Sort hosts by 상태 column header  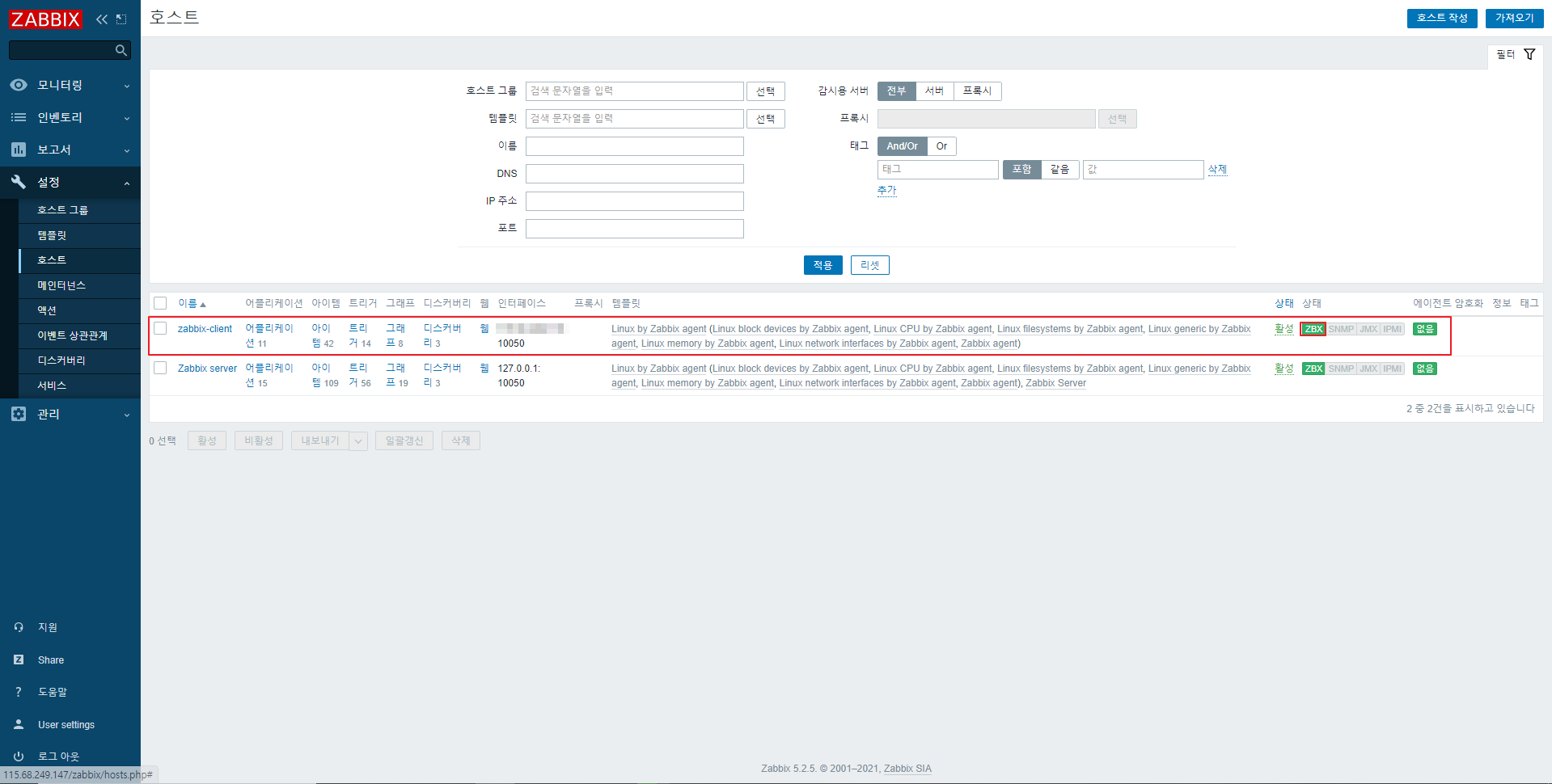pos(1283,303)
